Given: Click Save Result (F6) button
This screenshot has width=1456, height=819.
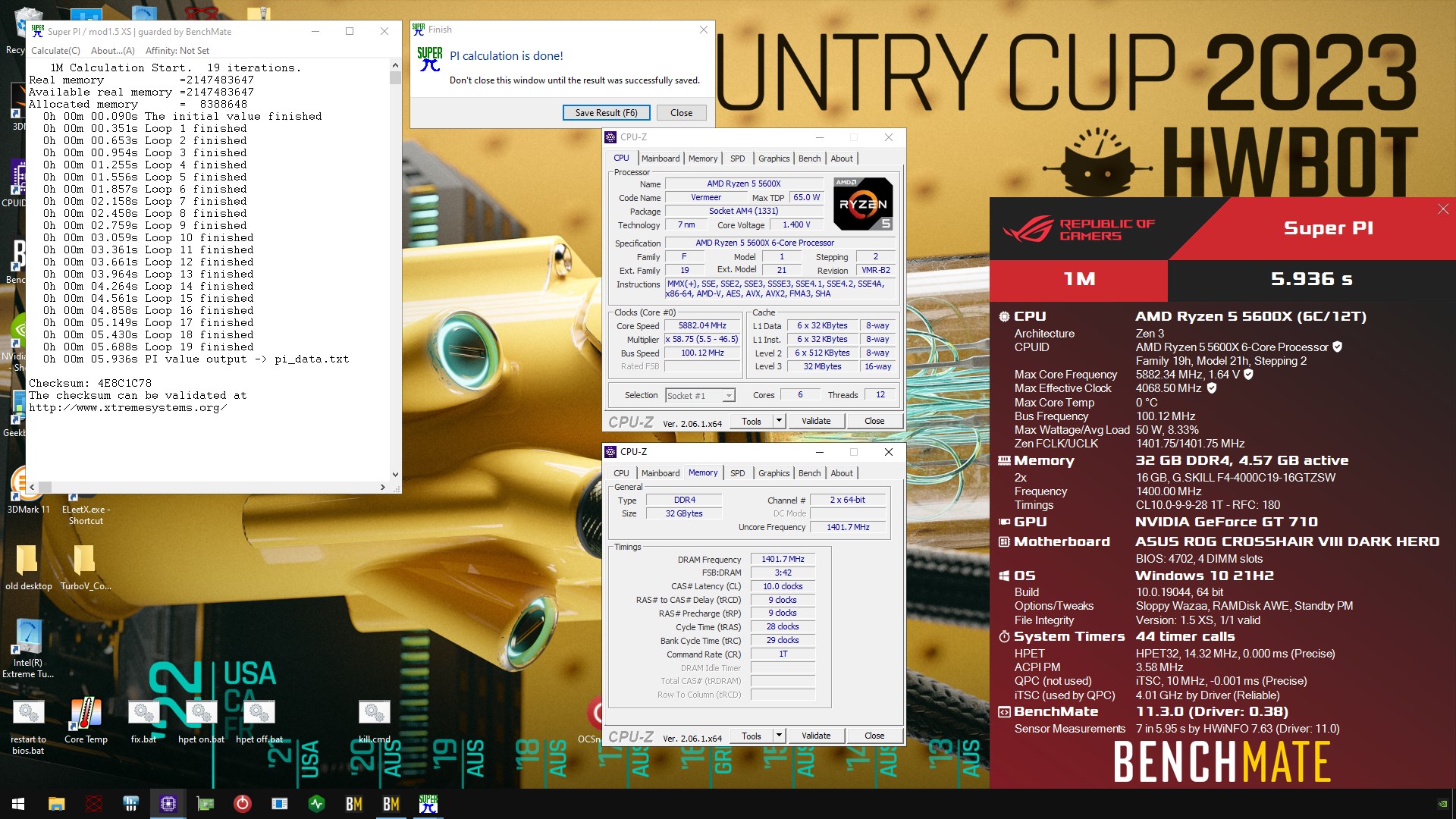Looking at the screenshot, I should point(606,113).
